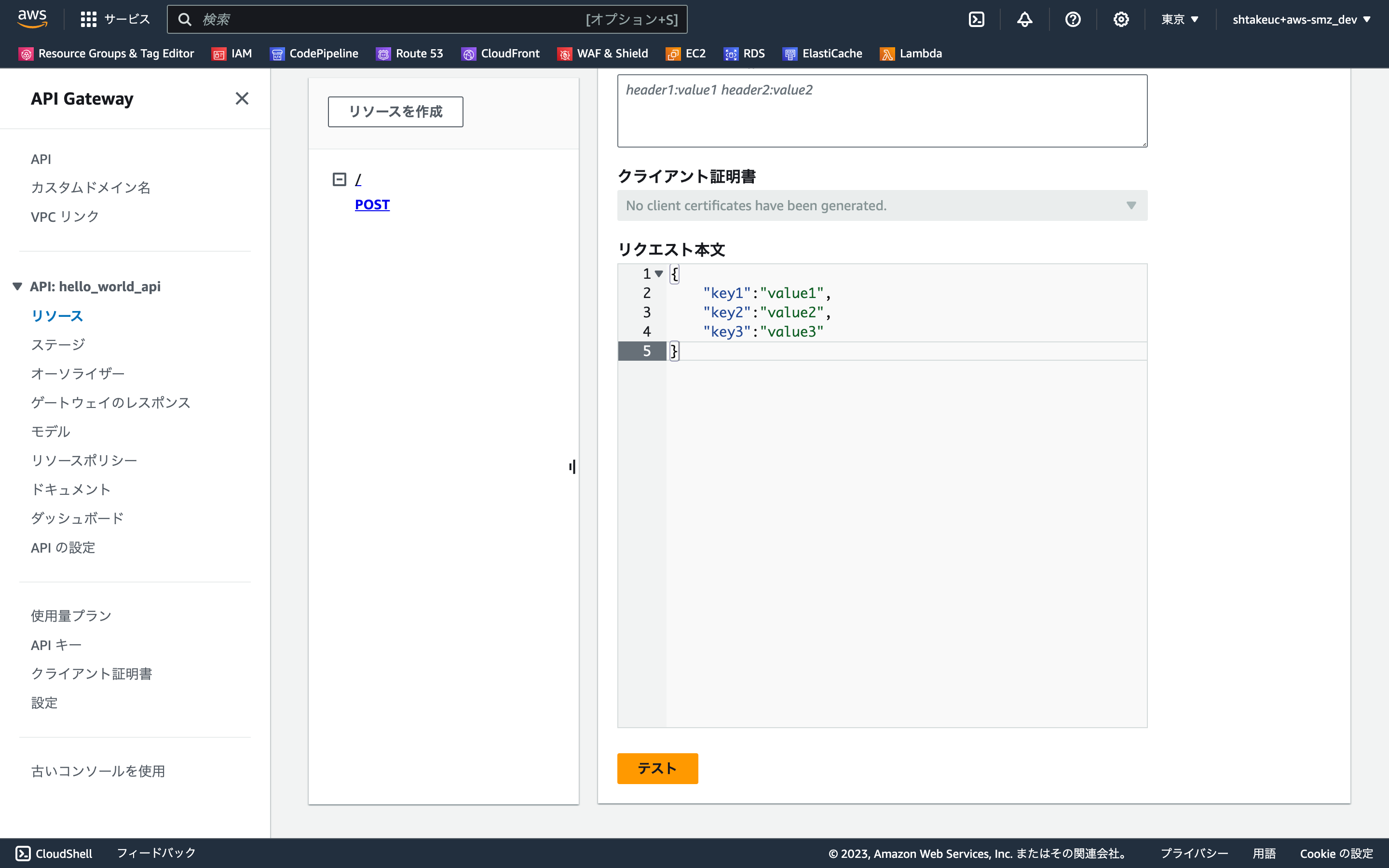Collapse the root resource tree node

pyautogui.click(x=339, y=179)
